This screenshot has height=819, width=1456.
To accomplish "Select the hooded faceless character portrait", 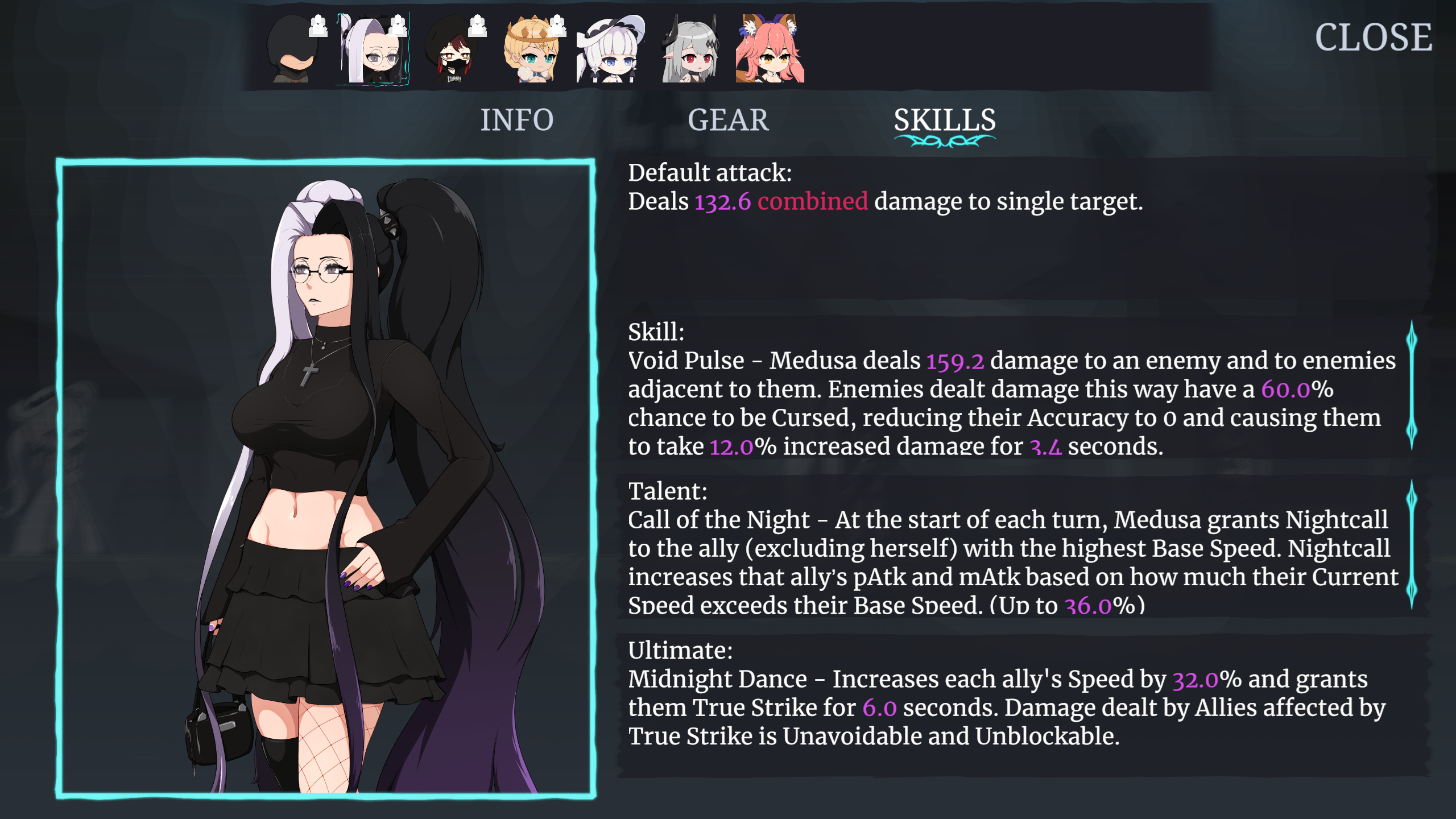I will coord(293,48).
